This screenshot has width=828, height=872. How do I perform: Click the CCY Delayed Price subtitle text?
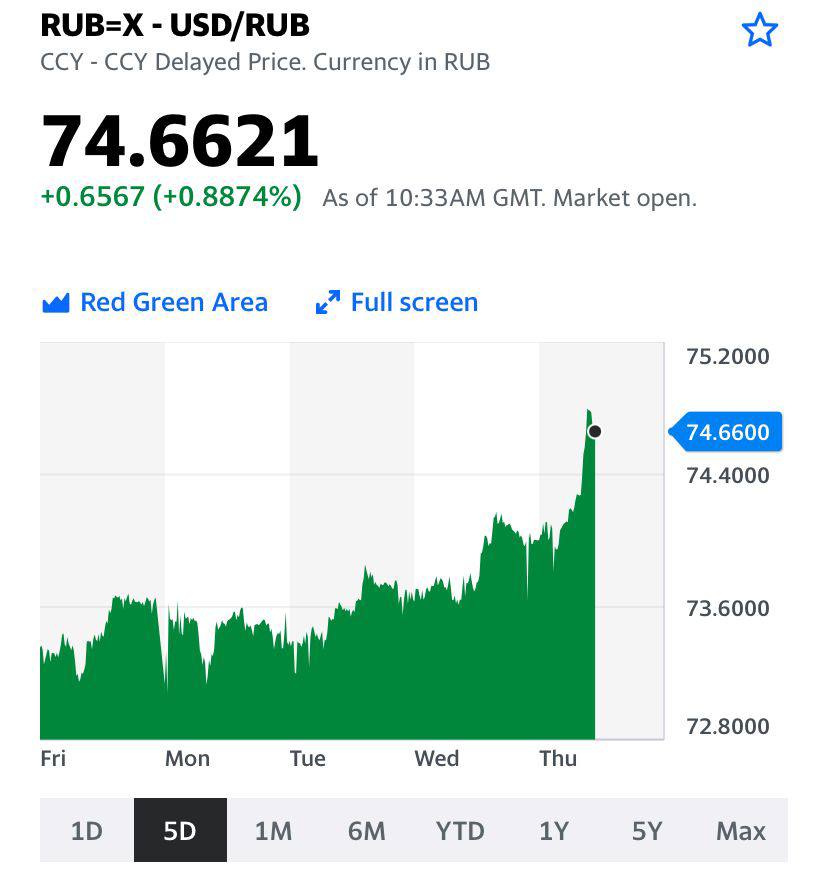tap(265, 62)
